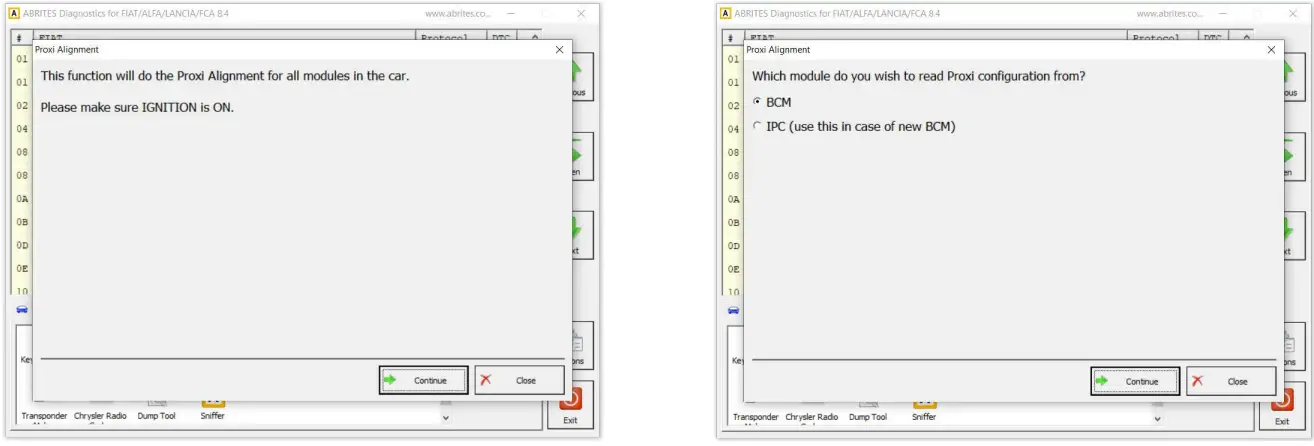This screenshot has height=446, width=1314.
Task: Click scrollbar up arrow behind ignition prompt dialog
Action: [535, 37]
